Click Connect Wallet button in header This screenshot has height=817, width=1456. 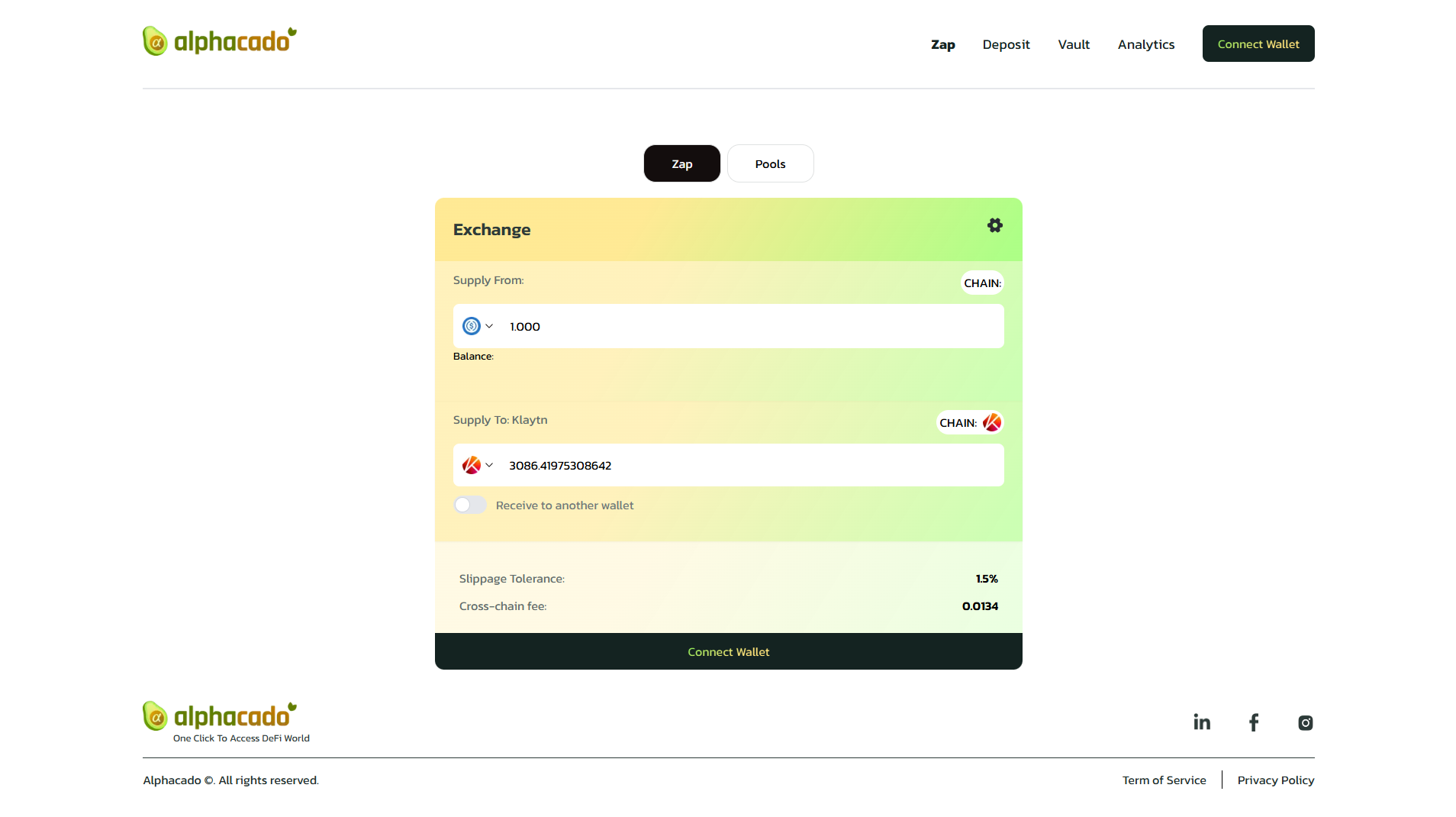click(x=1258, y=44)
